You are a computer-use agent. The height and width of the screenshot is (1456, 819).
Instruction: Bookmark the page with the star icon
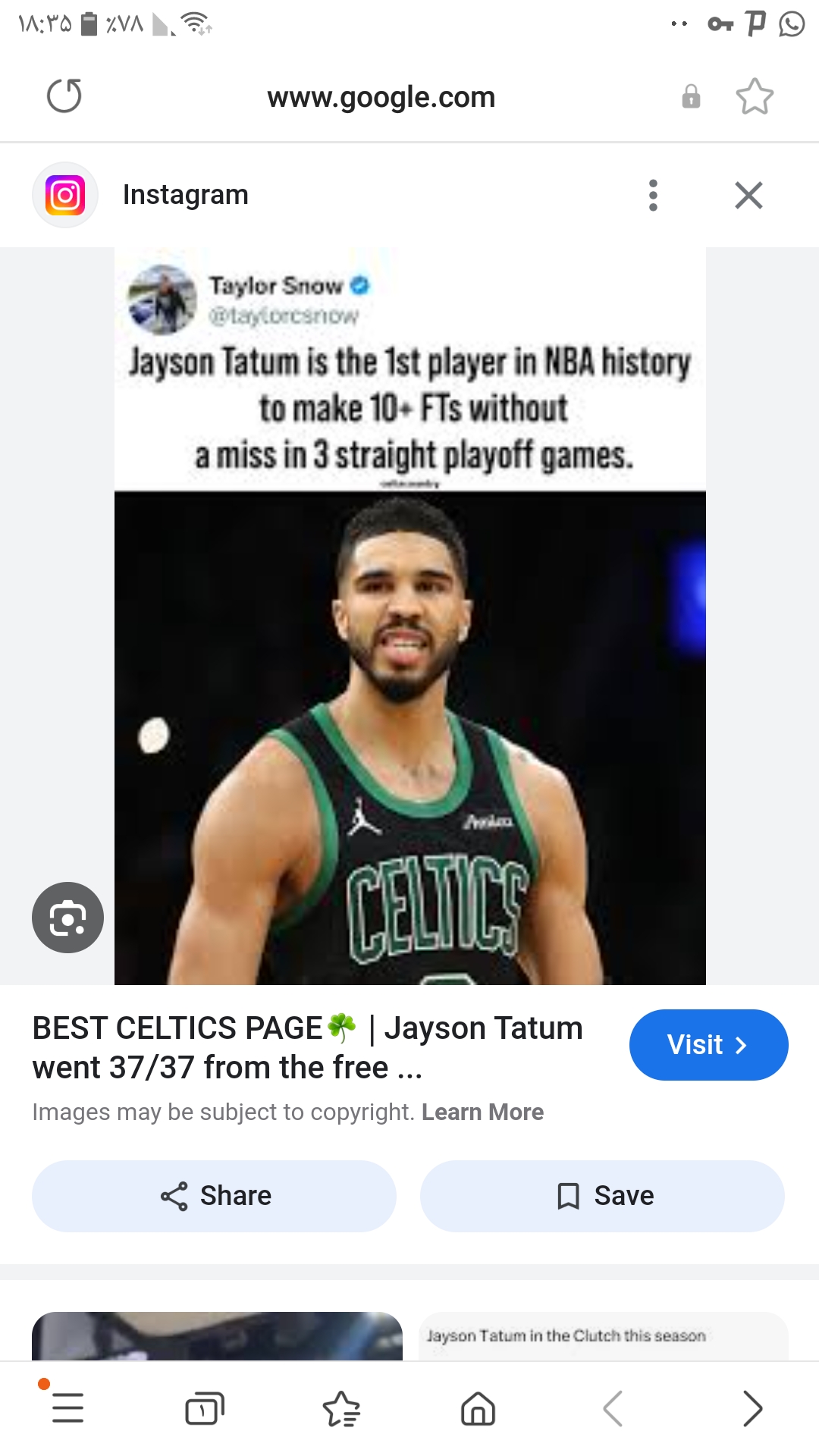tap(755, 96)
